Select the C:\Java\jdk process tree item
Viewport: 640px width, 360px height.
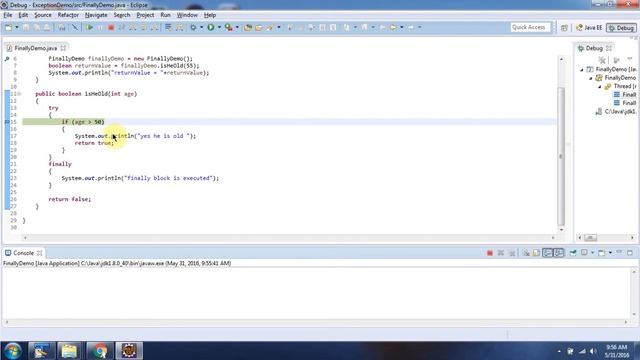[x=616, y=111]
